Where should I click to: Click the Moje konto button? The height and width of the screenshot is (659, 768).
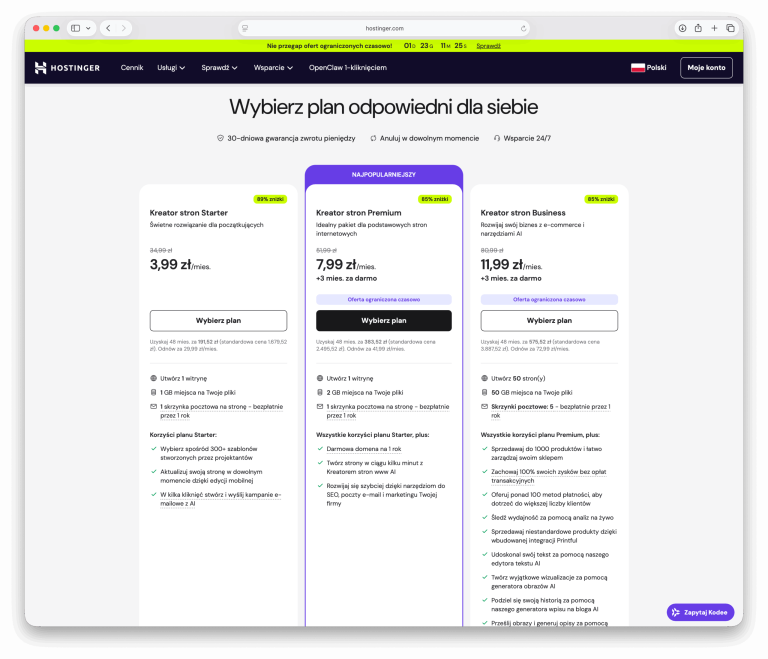[x=706, y=68]
